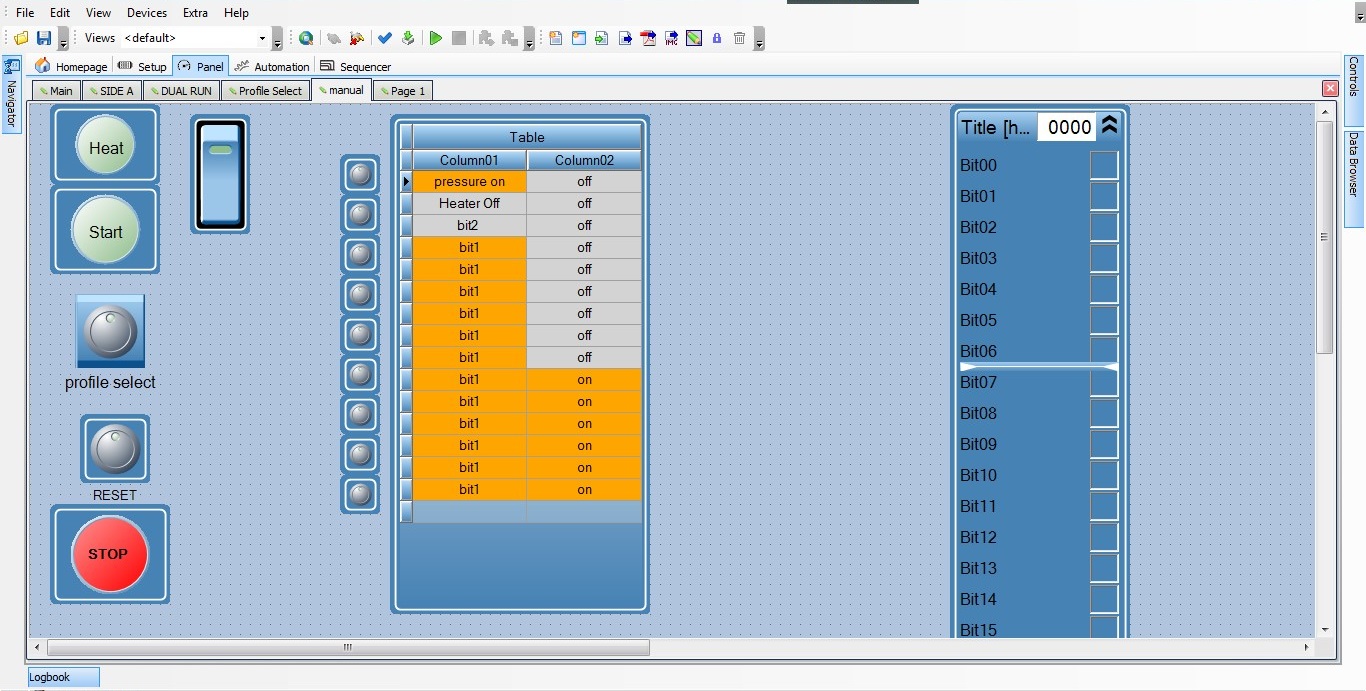Click the padlock lock icon in toolbar
The width and height of the screenshot is (1366, 691).
point(717,38)
